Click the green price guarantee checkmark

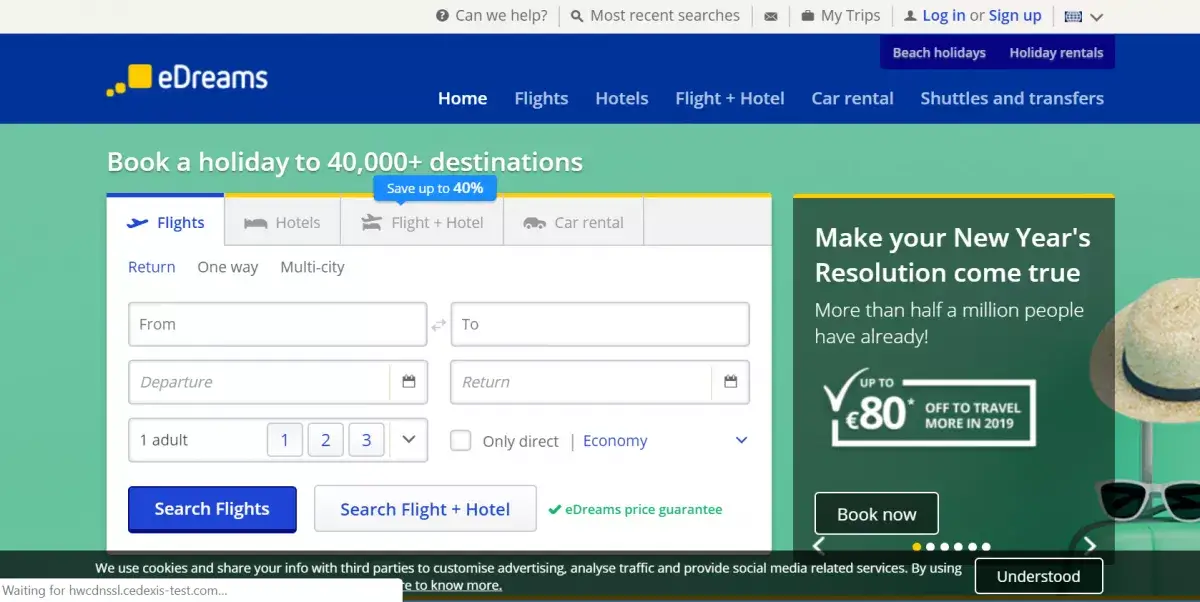555,510
